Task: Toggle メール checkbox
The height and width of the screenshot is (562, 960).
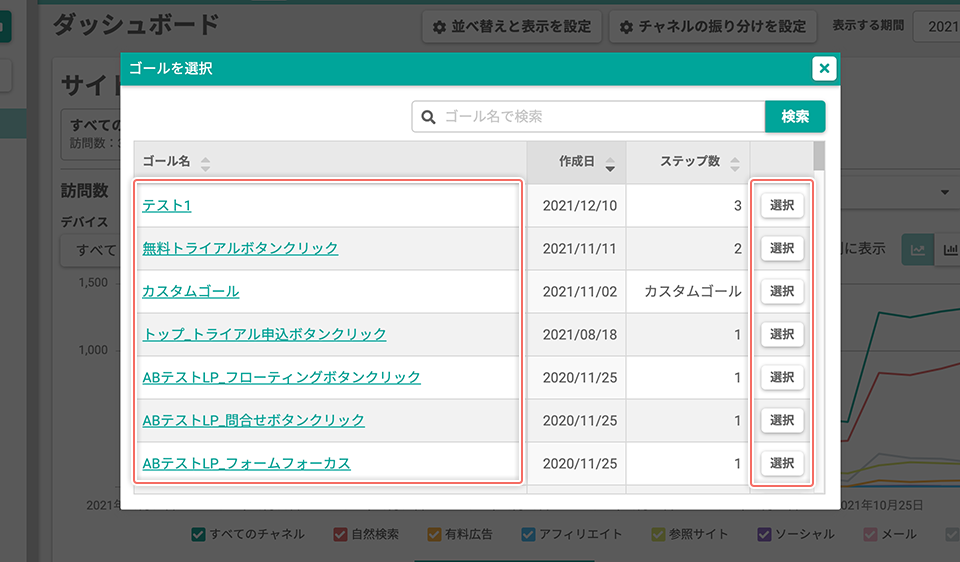Action: 870,534
